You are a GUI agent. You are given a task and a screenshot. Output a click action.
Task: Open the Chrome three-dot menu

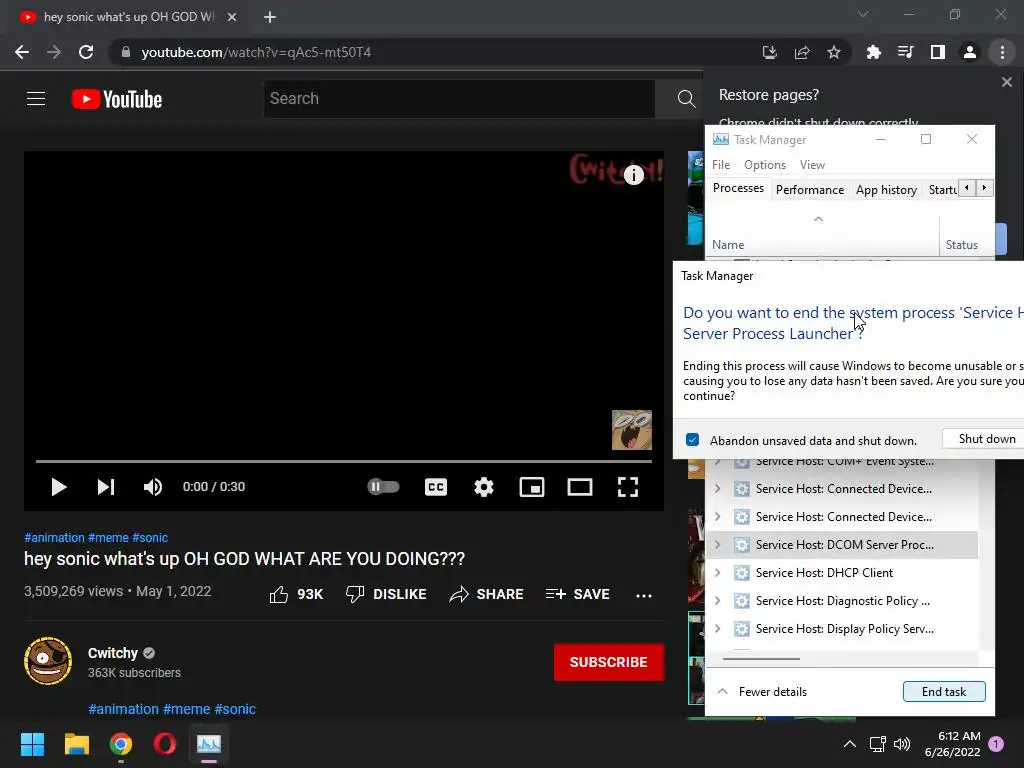point(1002,52)
